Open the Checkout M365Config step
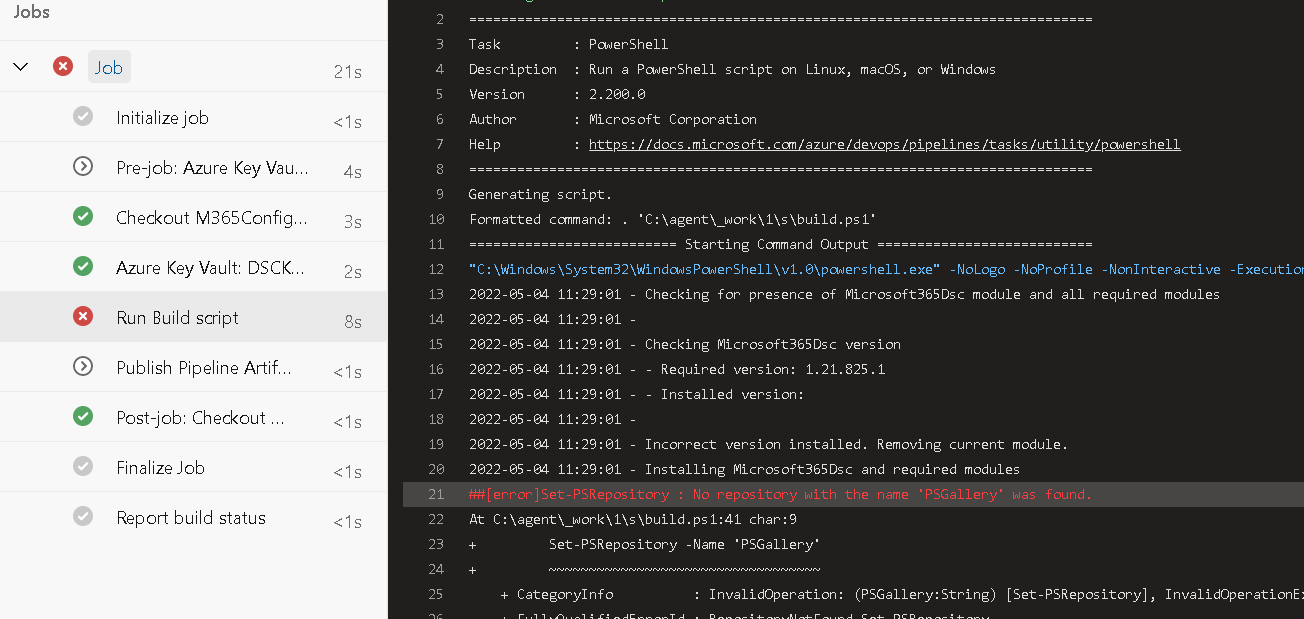The height and width of the screenshot is (619, 1304). pyautogui.click(x=193, y=217)
